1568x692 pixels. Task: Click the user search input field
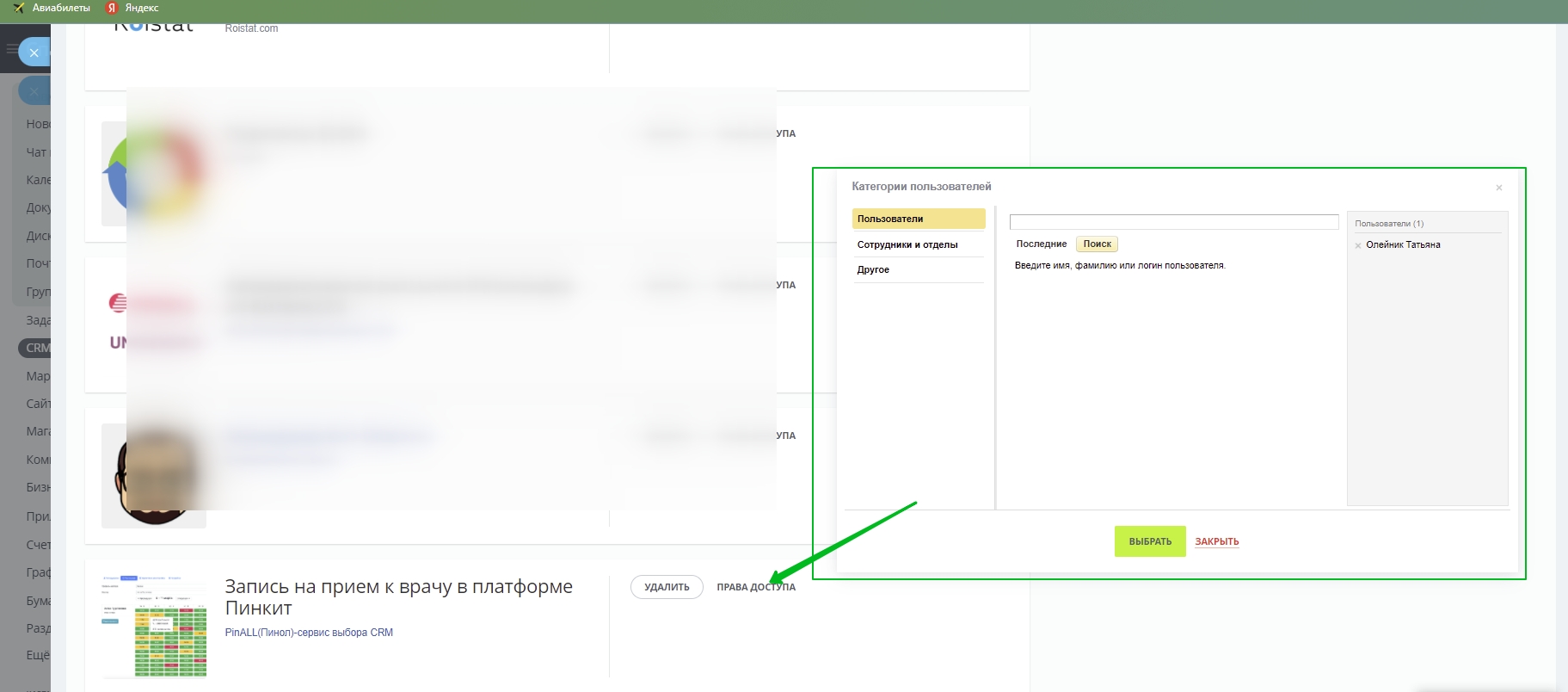coord(1173,222)
